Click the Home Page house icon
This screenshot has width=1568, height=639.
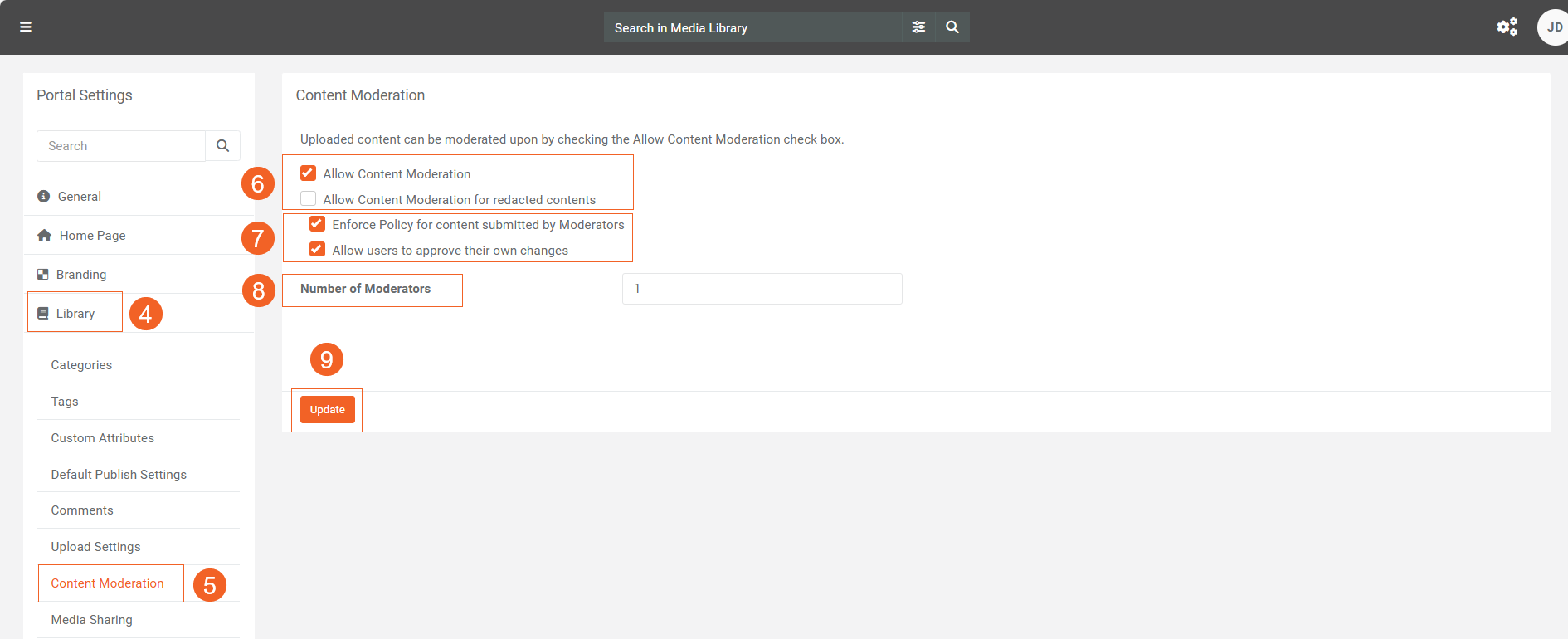click(x=45, y=236)
